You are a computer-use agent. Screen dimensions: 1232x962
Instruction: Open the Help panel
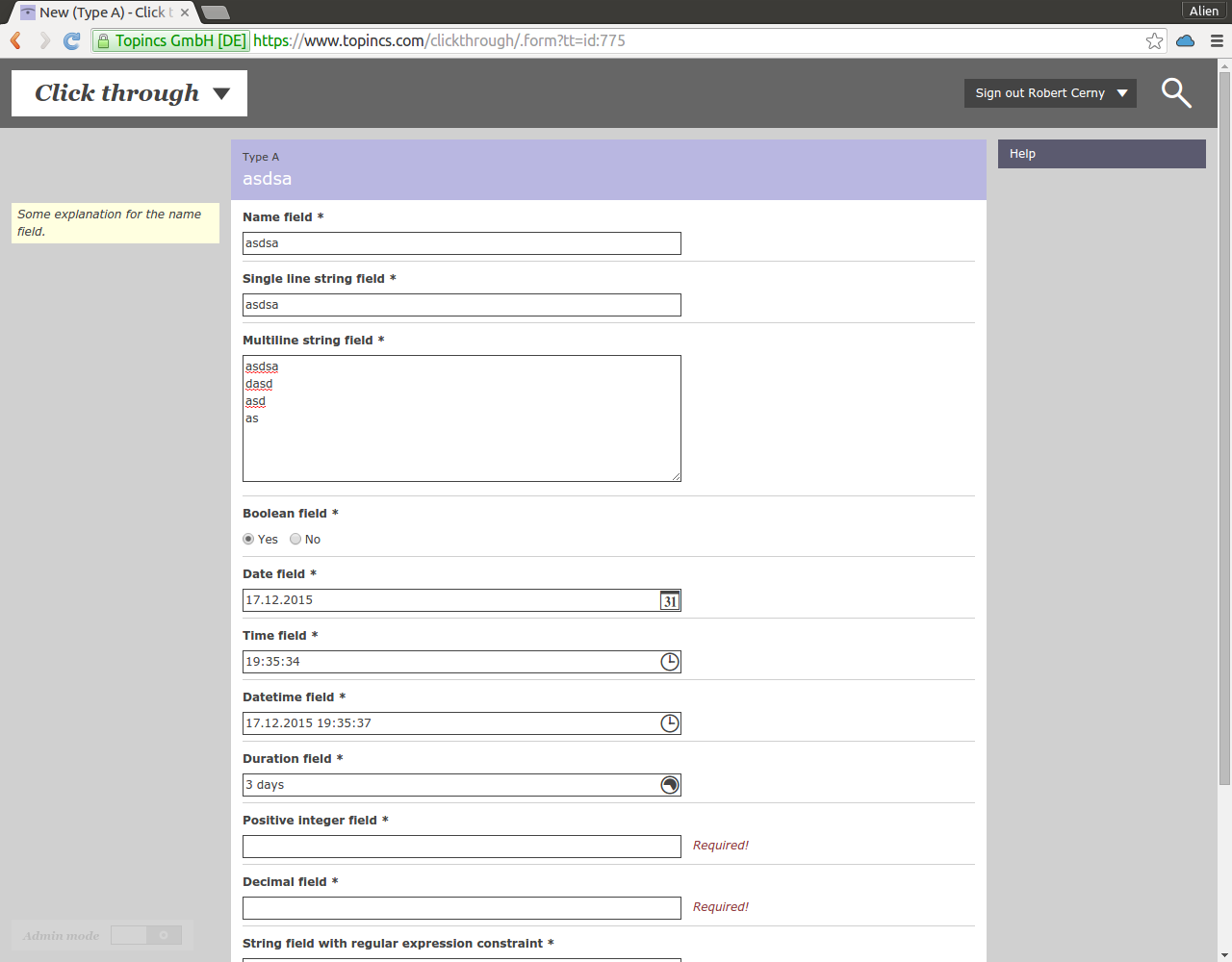1101,154
